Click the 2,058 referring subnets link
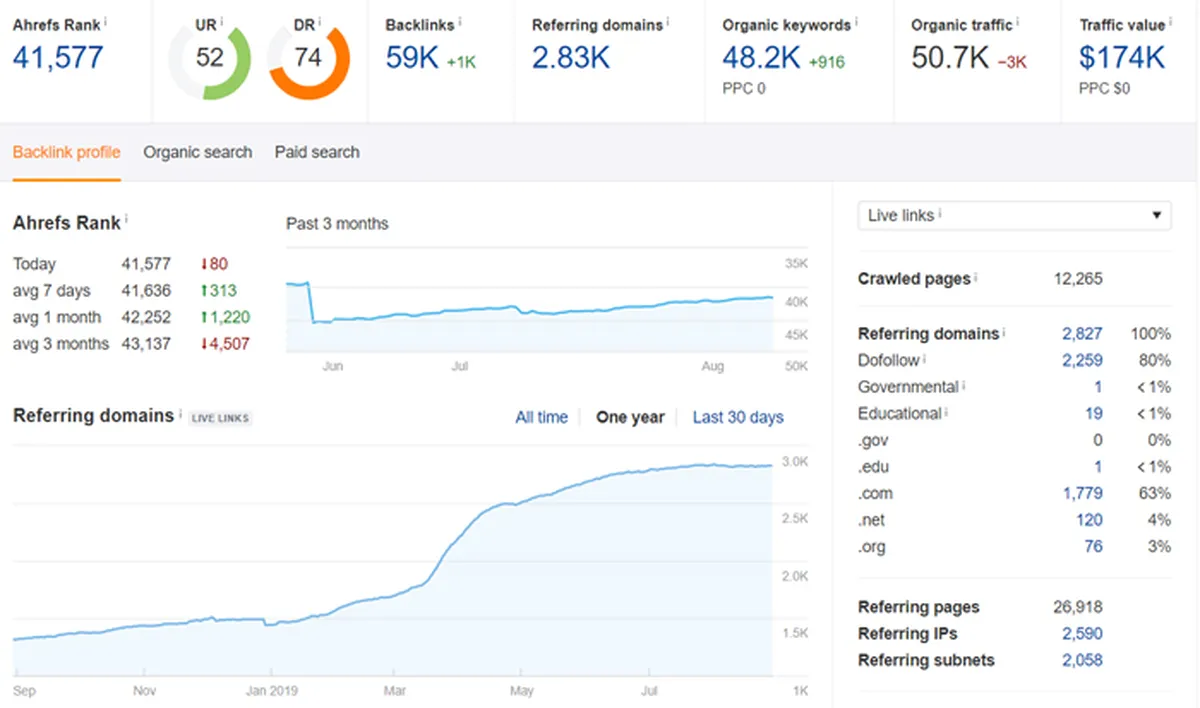The width and height of the screenshot is (1200, 708). pos(1082,660)
